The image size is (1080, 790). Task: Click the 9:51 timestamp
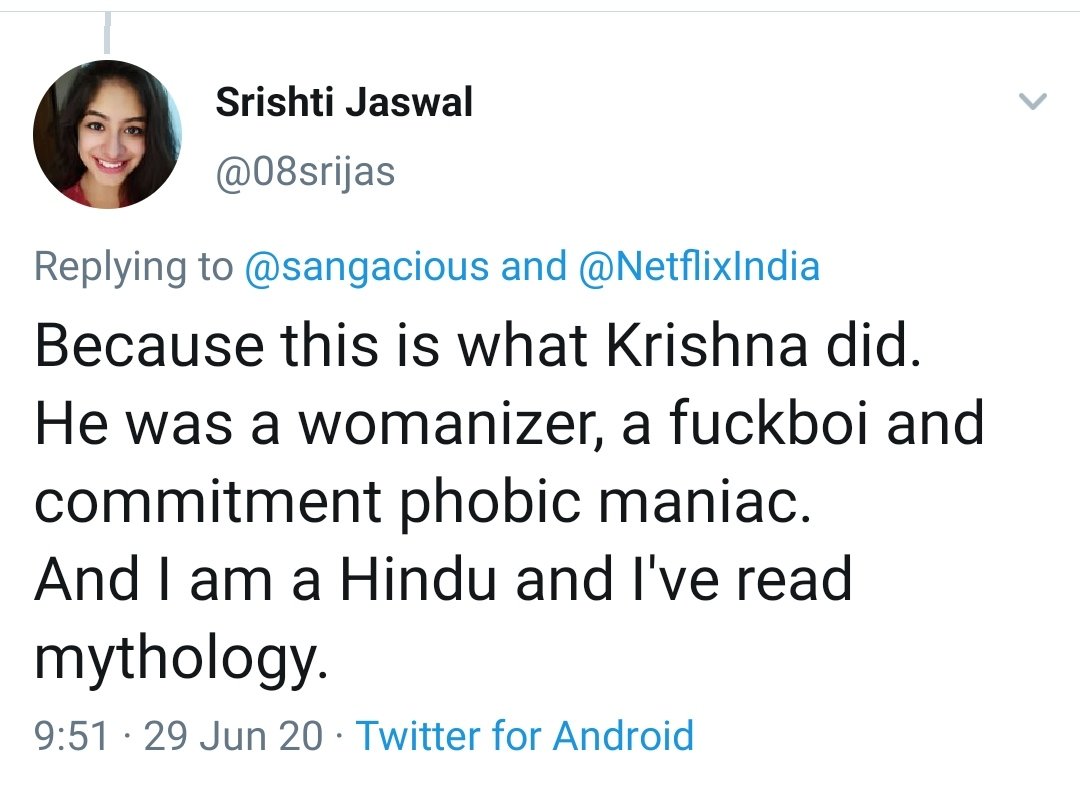pyautogui.click(x=72, y=736)
